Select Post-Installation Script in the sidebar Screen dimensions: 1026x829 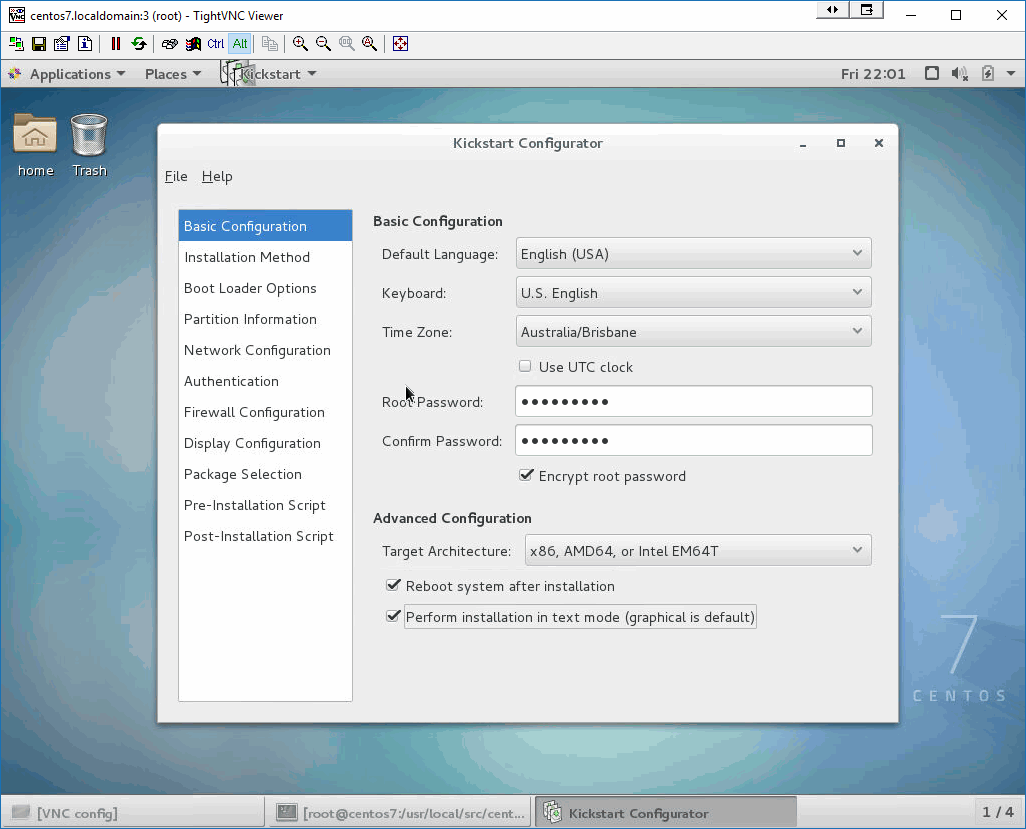pos(265,536)
